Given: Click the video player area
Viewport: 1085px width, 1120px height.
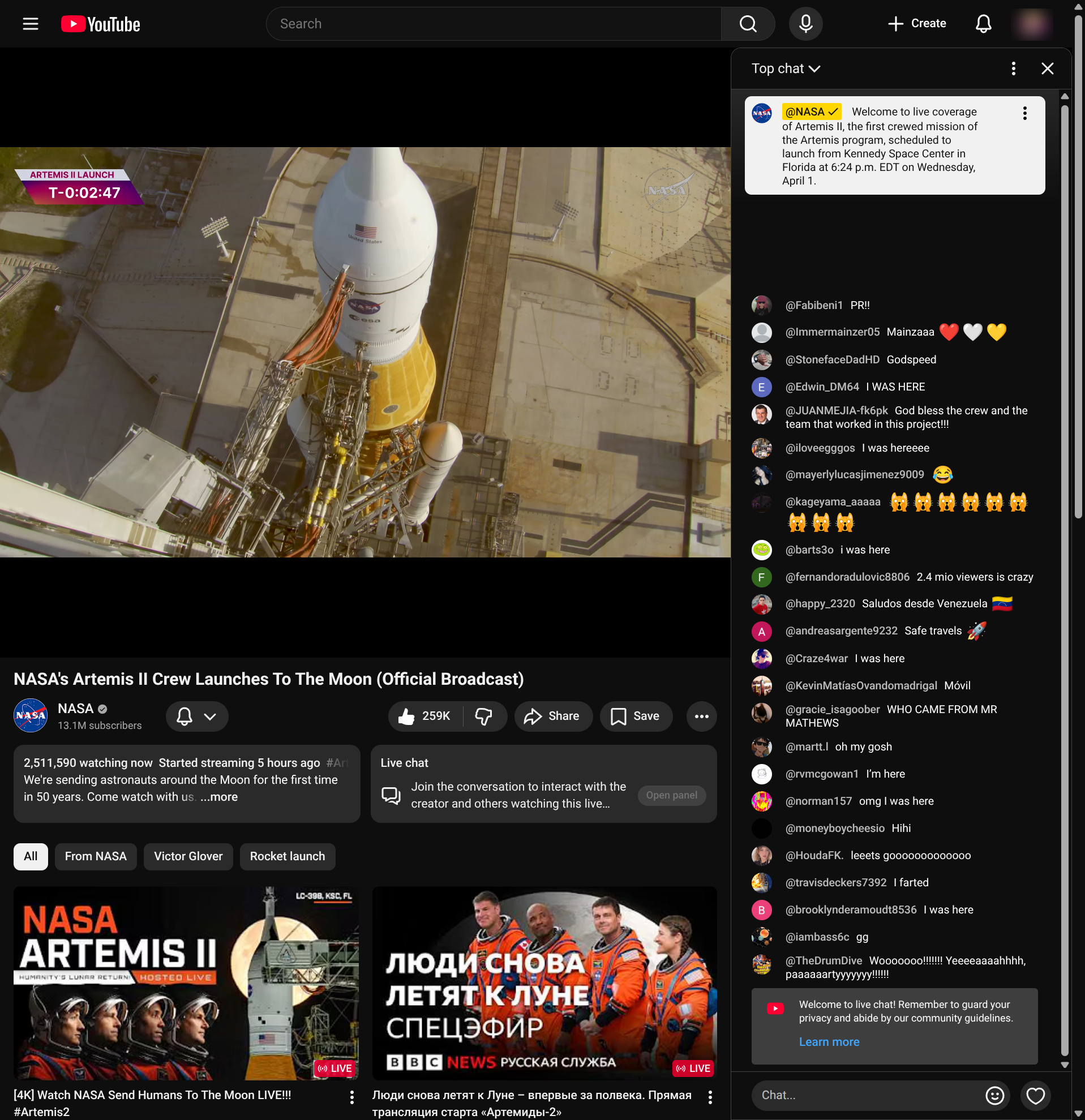Looking at the screenshot, I should click(365, 352).
